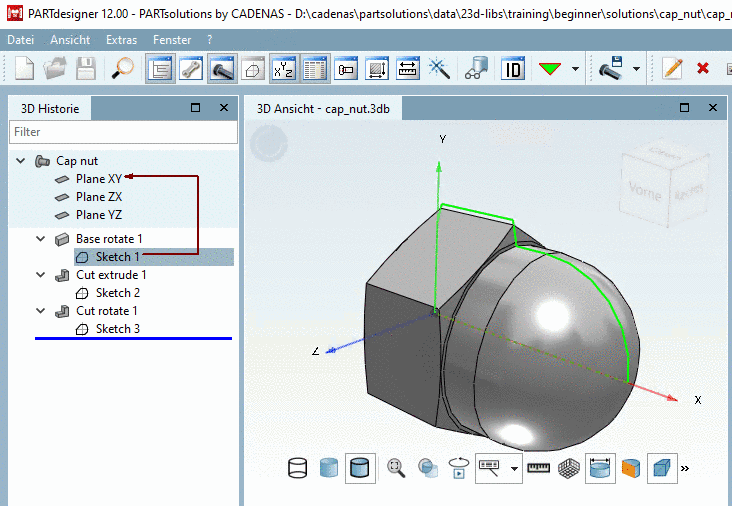This screenshot has width=732, height=506.
Task: Select the 3D Ansicht - cap_nut.3db tab
Action: (323, 109)
